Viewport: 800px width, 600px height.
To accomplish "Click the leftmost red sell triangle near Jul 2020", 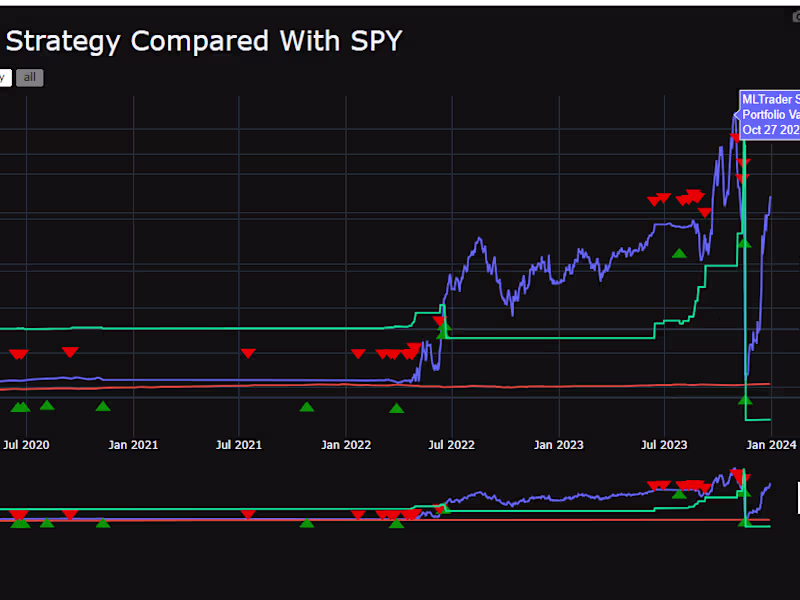I will tap(18, 354).
